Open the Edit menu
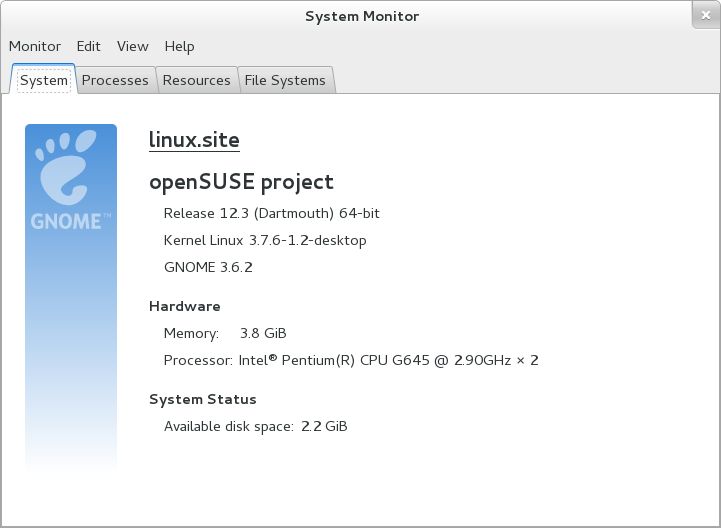Screen dimensions: 721x528 [89, 46]
